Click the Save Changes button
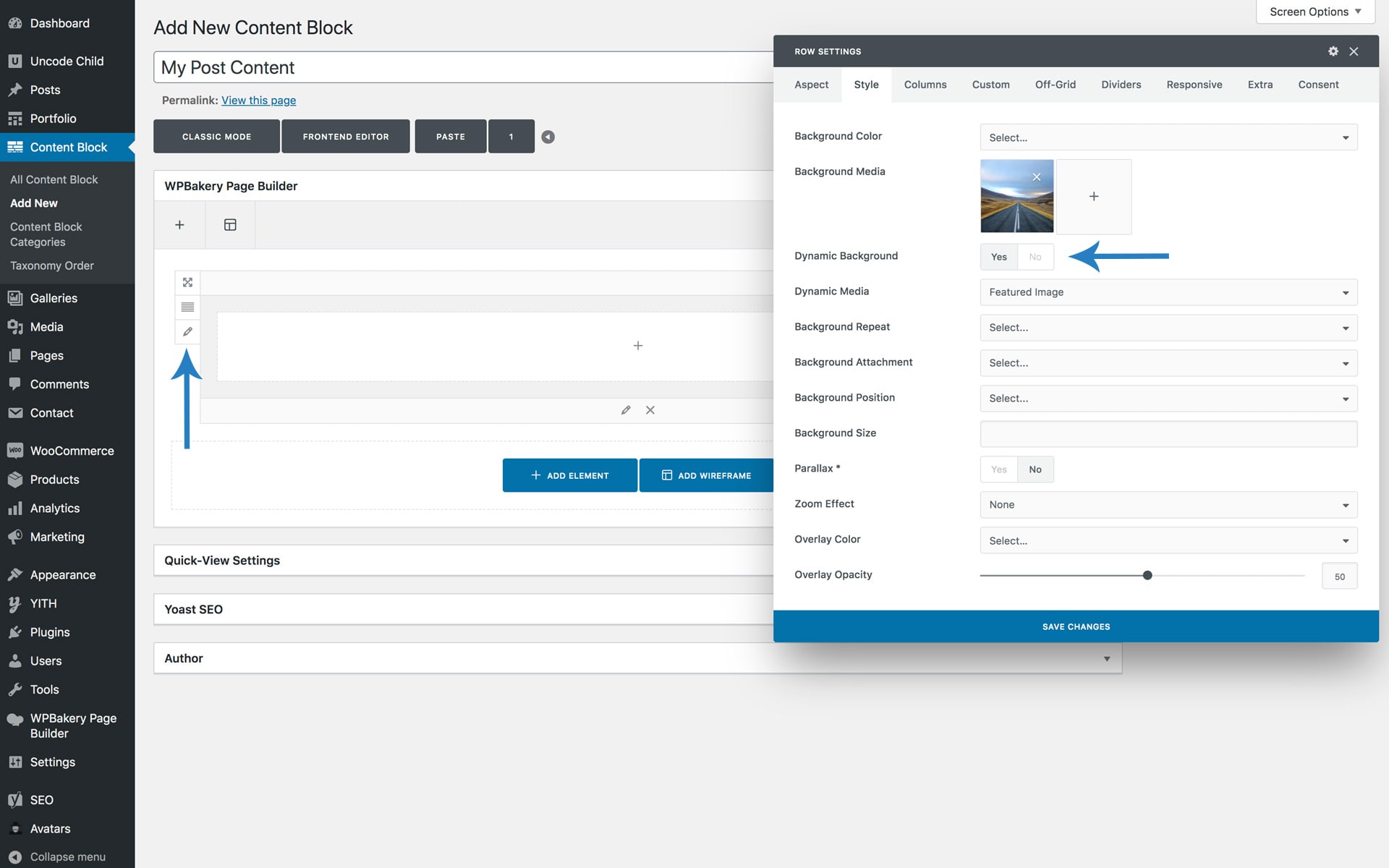The width and height of the screenshot is (1389, 868). [x=1075, y=626]
